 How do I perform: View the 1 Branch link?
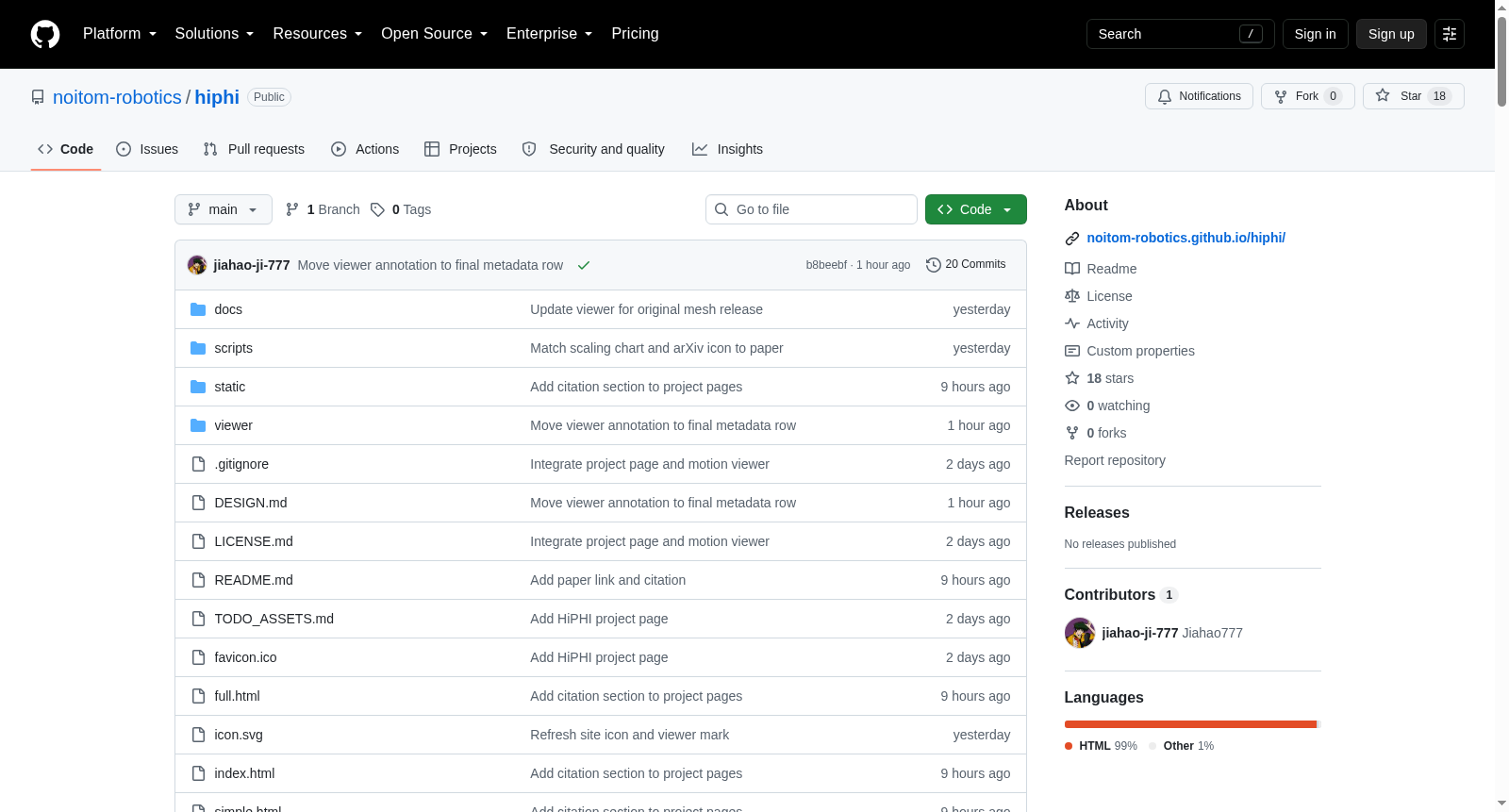pyautogui.click(x=323, y=209)
